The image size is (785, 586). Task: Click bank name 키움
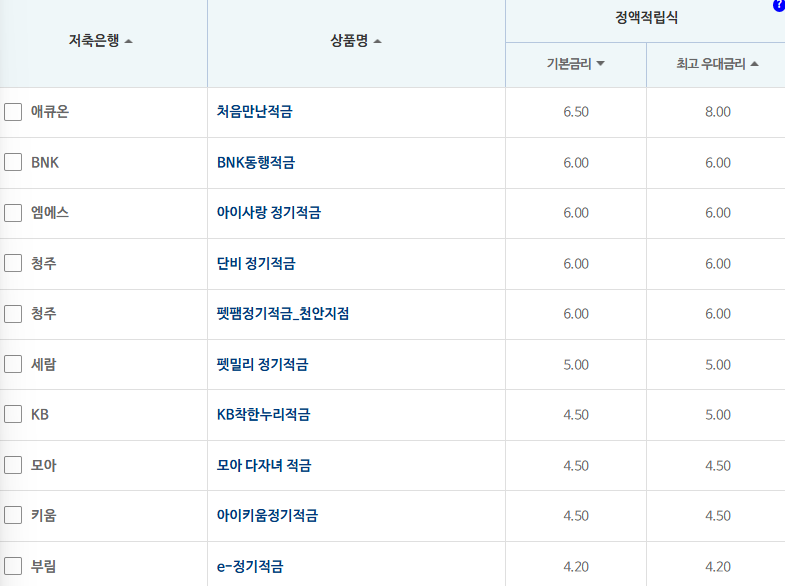point(44,515)
